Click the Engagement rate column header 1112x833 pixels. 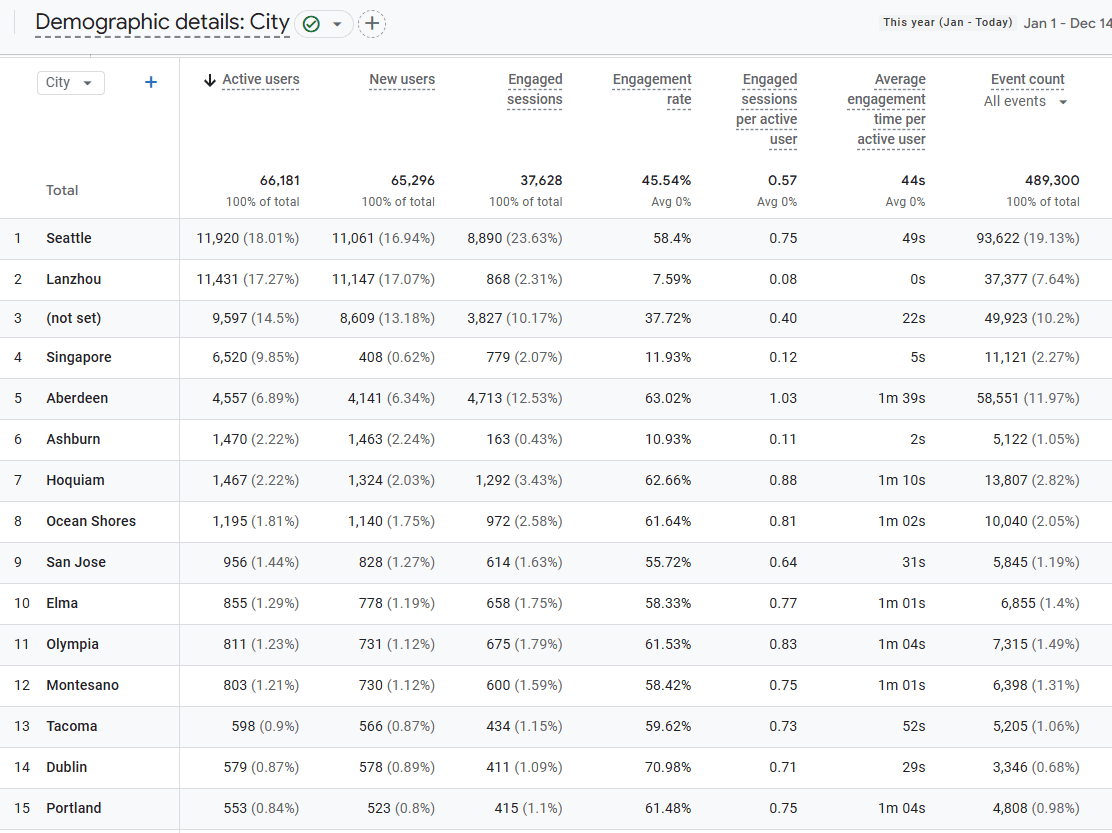652,89
